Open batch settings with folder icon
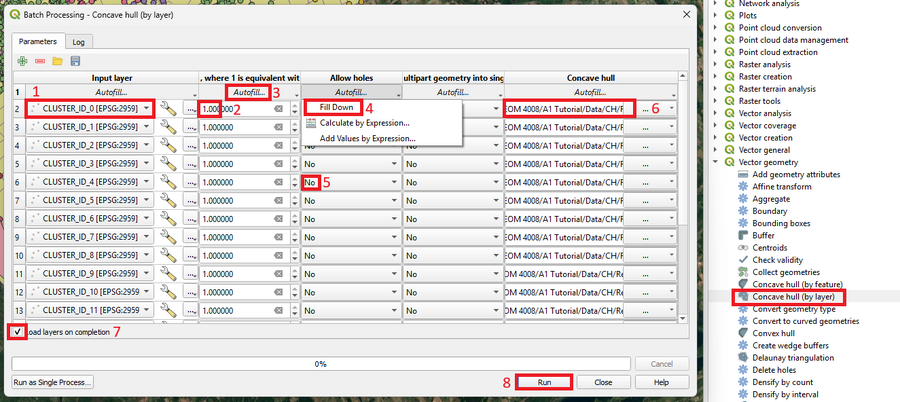The width and height of the screenshot is (900, 402). pos(57,61)
